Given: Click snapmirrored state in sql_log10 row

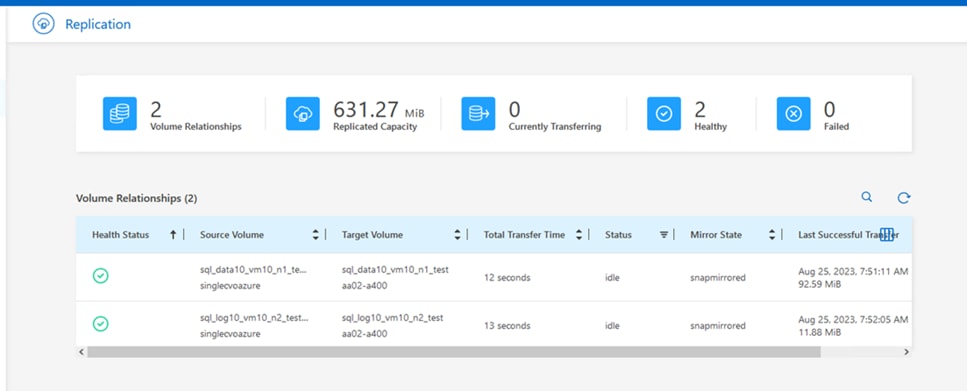Looking at the screenshot, I should pyautogui.click(x=718, y=326).
